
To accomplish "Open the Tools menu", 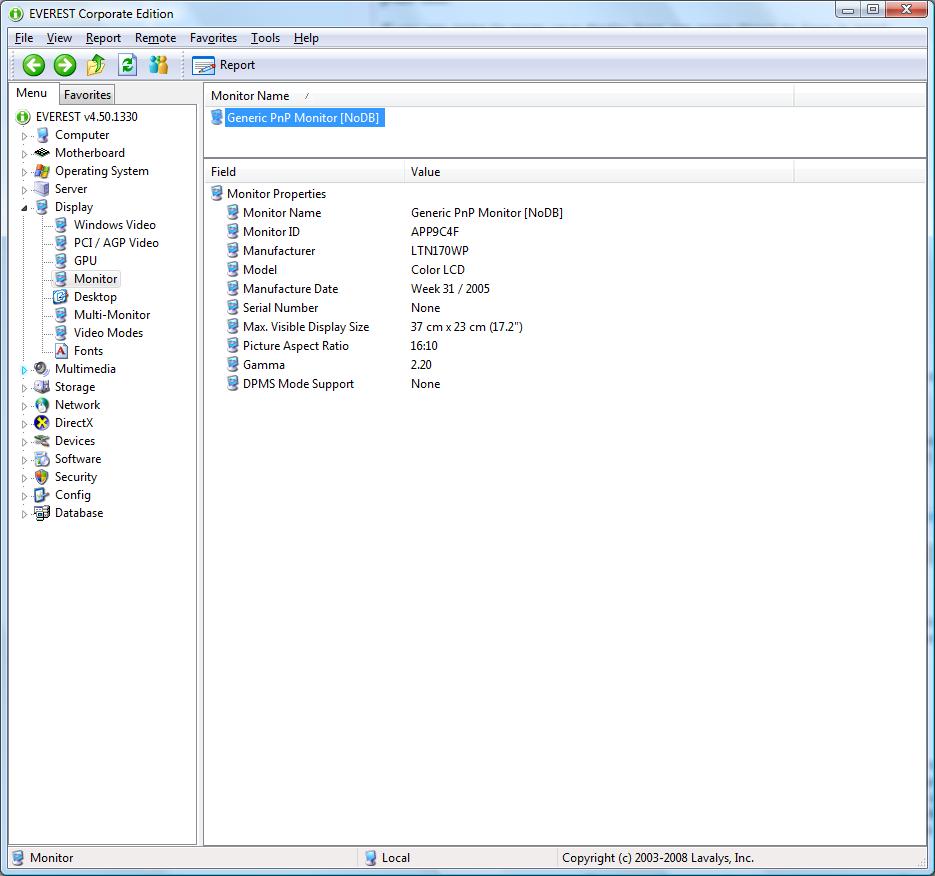I will (x=265, y=38).
